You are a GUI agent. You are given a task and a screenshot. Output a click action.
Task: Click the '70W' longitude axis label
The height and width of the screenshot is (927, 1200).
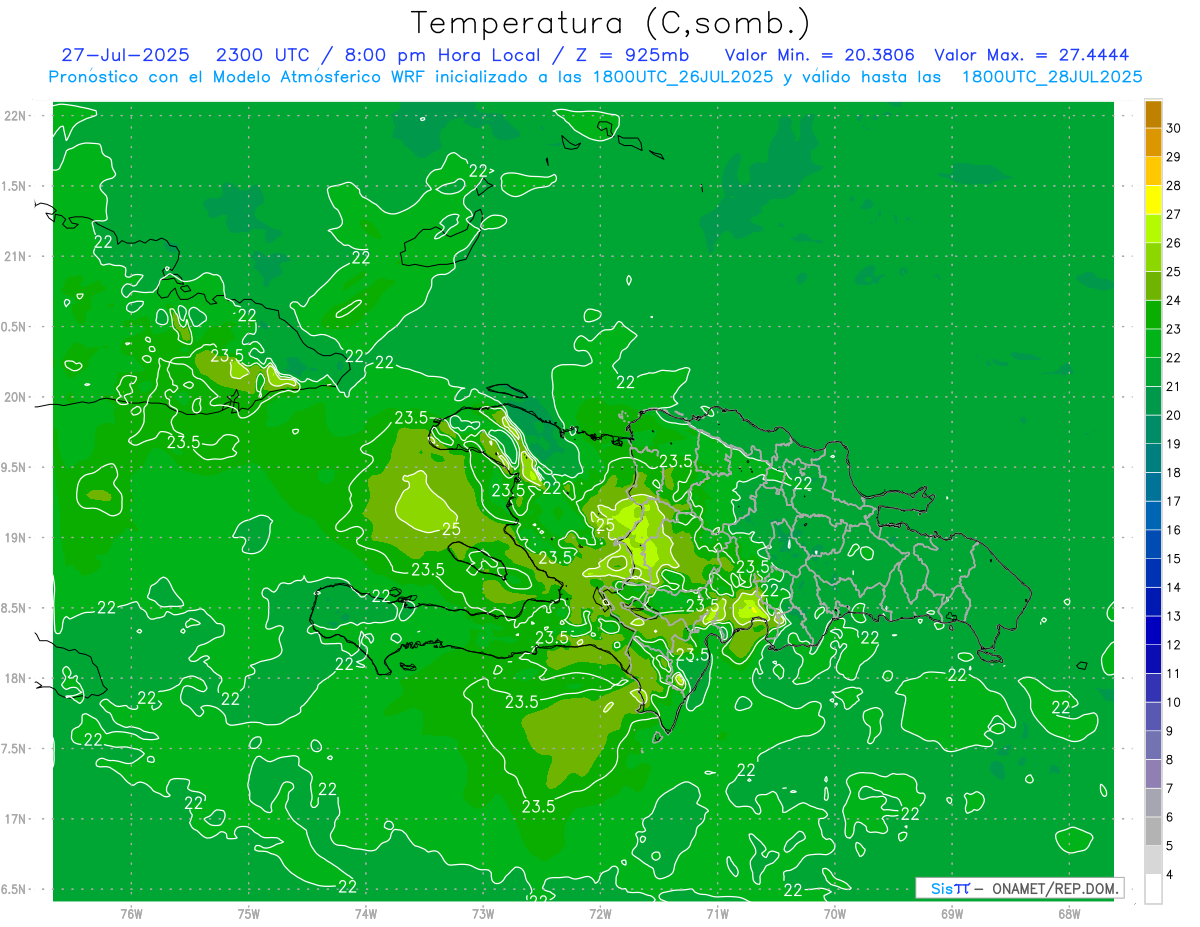(x=835, y=914)
